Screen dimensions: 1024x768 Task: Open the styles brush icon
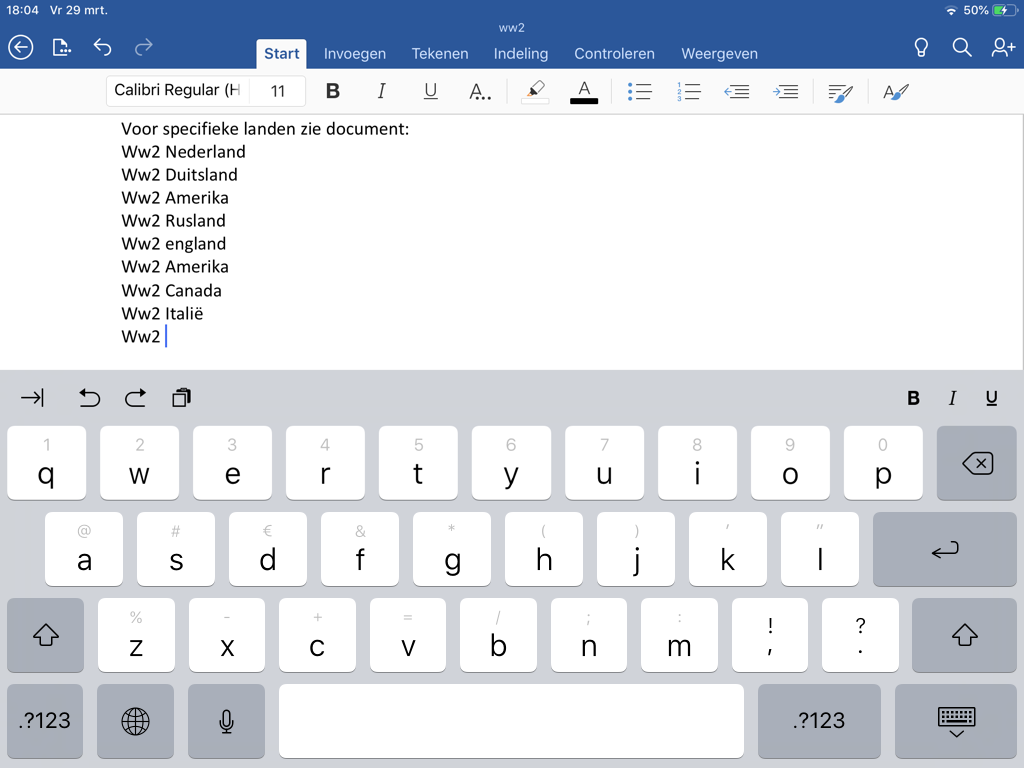(x=896, y=91)
